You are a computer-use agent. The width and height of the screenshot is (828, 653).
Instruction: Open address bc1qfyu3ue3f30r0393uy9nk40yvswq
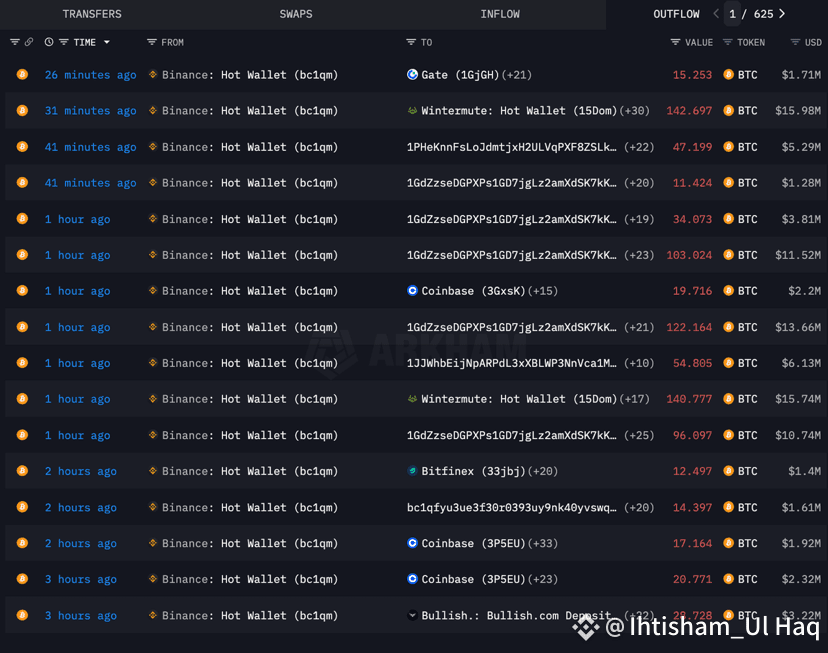[511, 507]
